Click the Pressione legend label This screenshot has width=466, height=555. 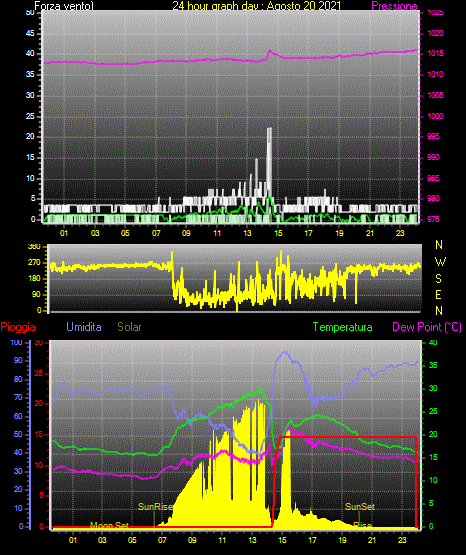point(394,6)
